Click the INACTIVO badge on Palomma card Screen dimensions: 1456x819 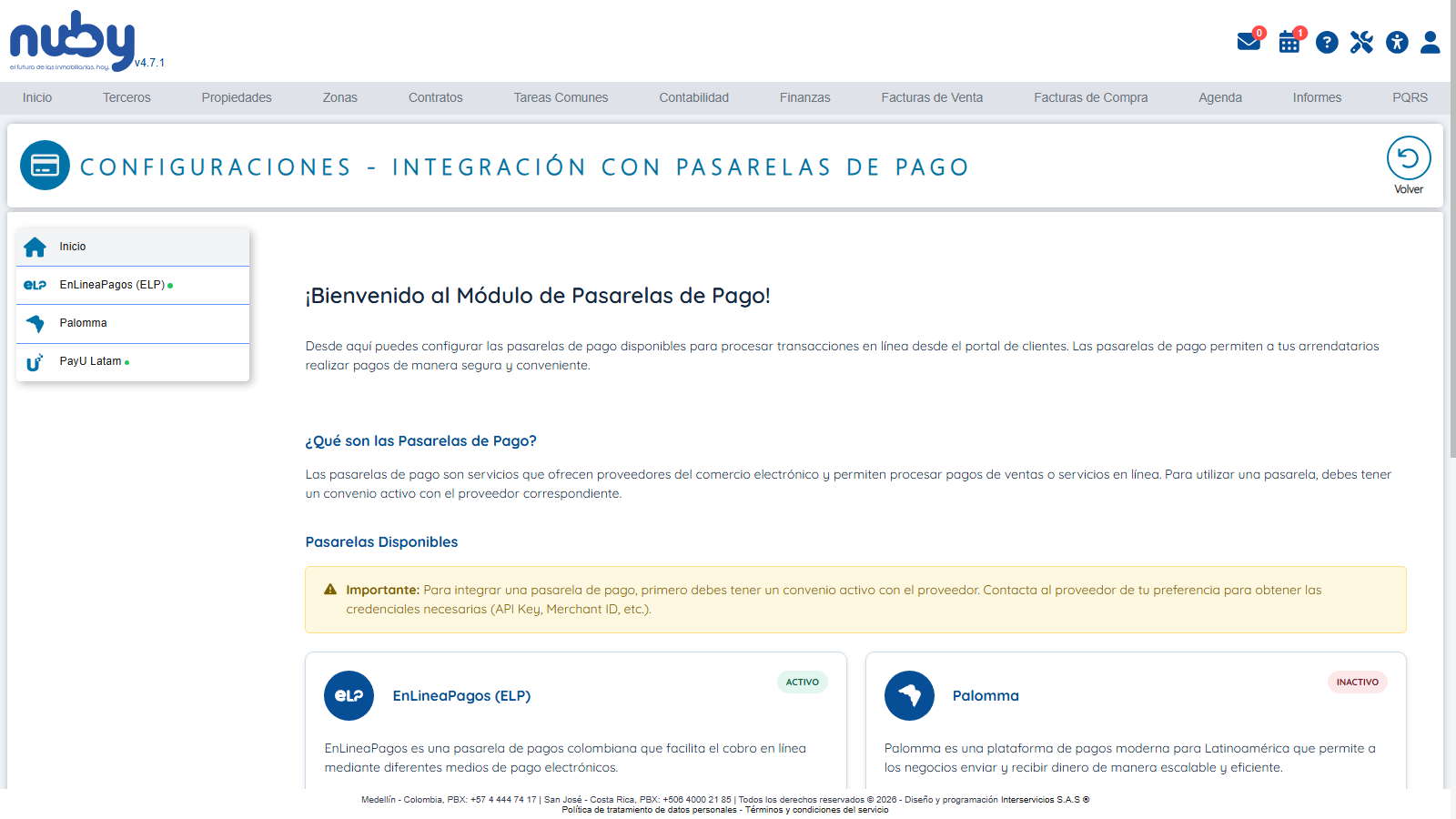tap(1358, 682)
